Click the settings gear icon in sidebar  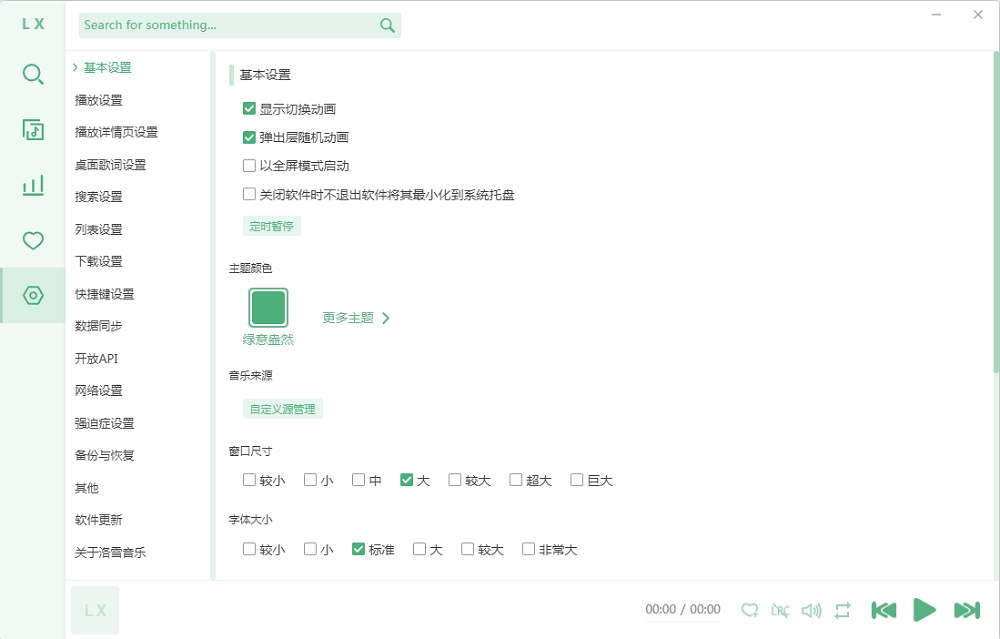pyautogui.click(x=32, y=295)
